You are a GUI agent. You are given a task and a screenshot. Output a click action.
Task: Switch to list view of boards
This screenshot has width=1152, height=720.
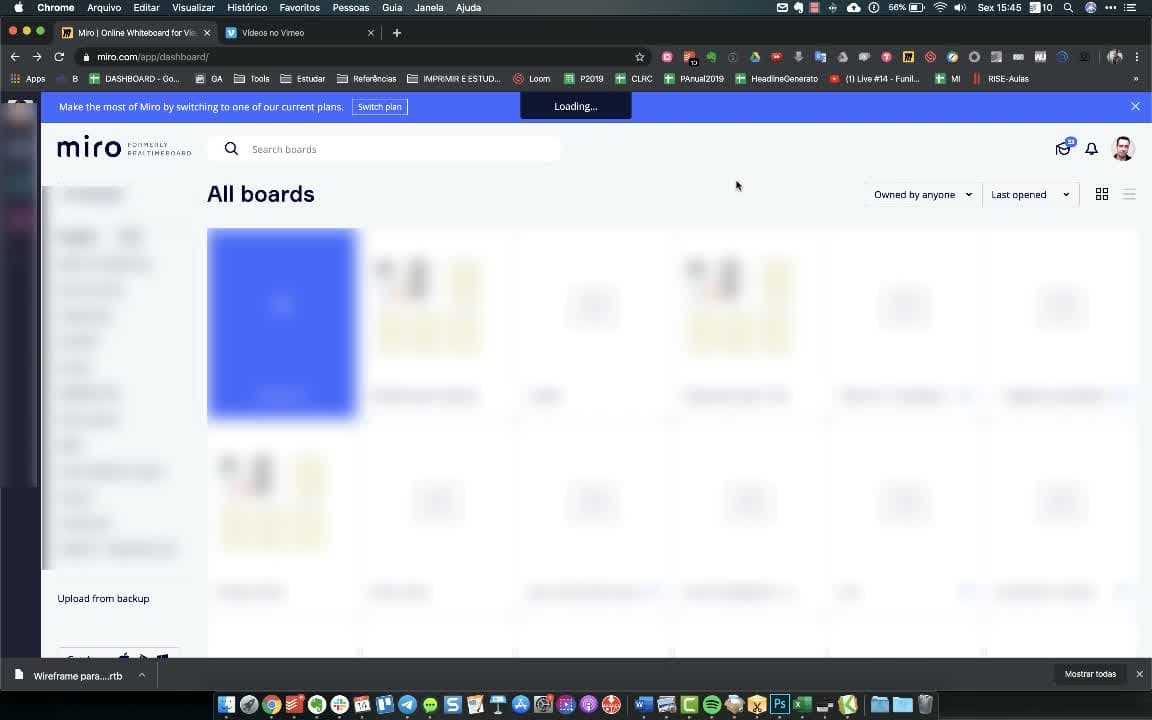coord(1129,194)
